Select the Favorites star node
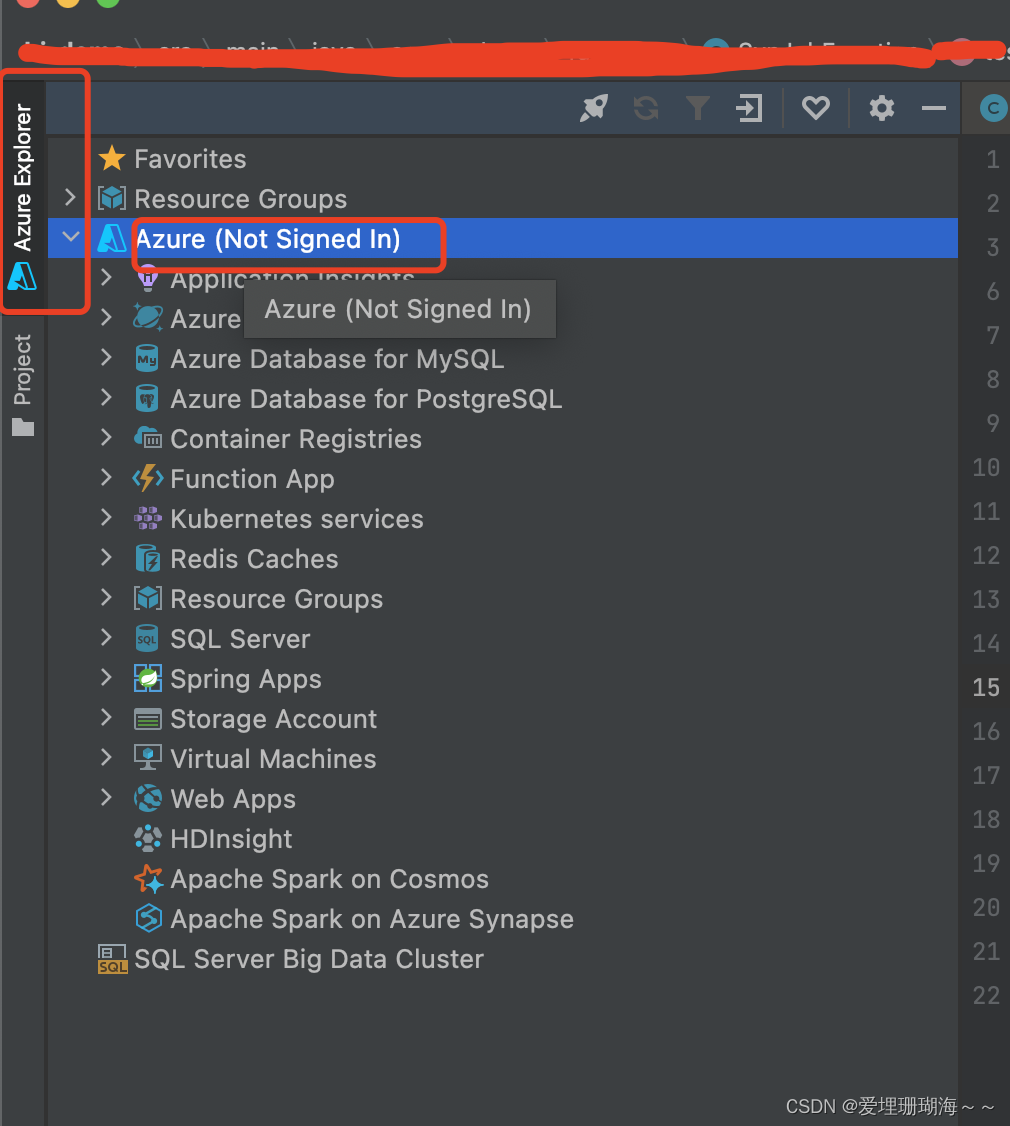 point(172,159)
